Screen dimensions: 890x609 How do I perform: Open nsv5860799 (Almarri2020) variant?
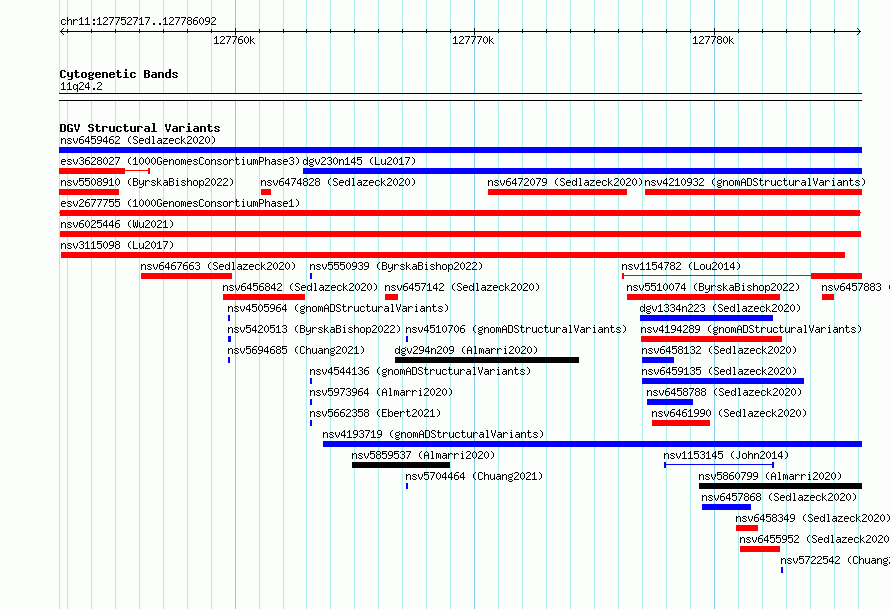(770, 476)
